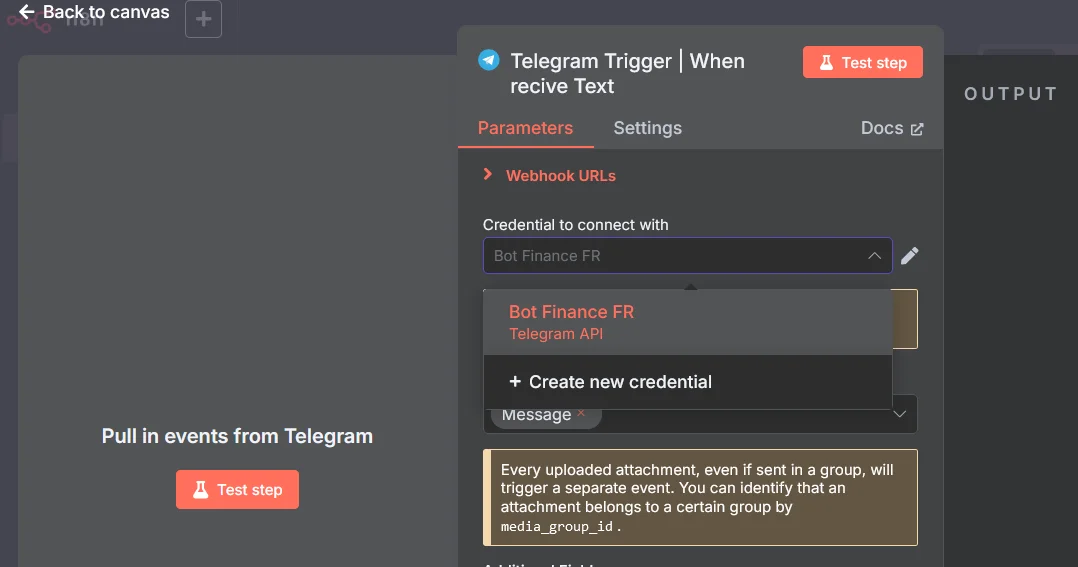Click the uploaded attachment notice box

coord(700,497)
